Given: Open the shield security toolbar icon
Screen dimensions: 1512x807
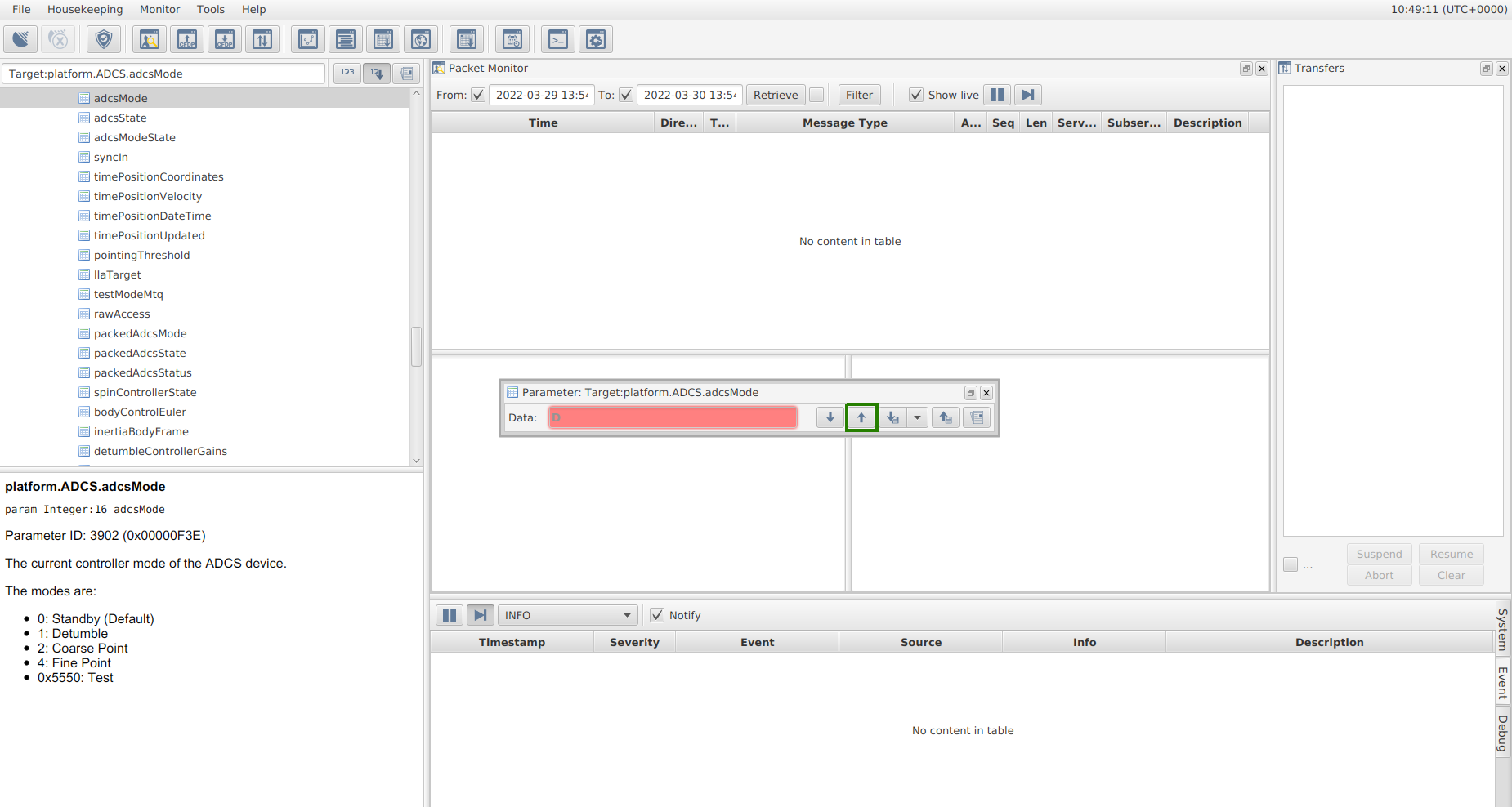Looking at the screenshot, I should (x=104, y=39).
